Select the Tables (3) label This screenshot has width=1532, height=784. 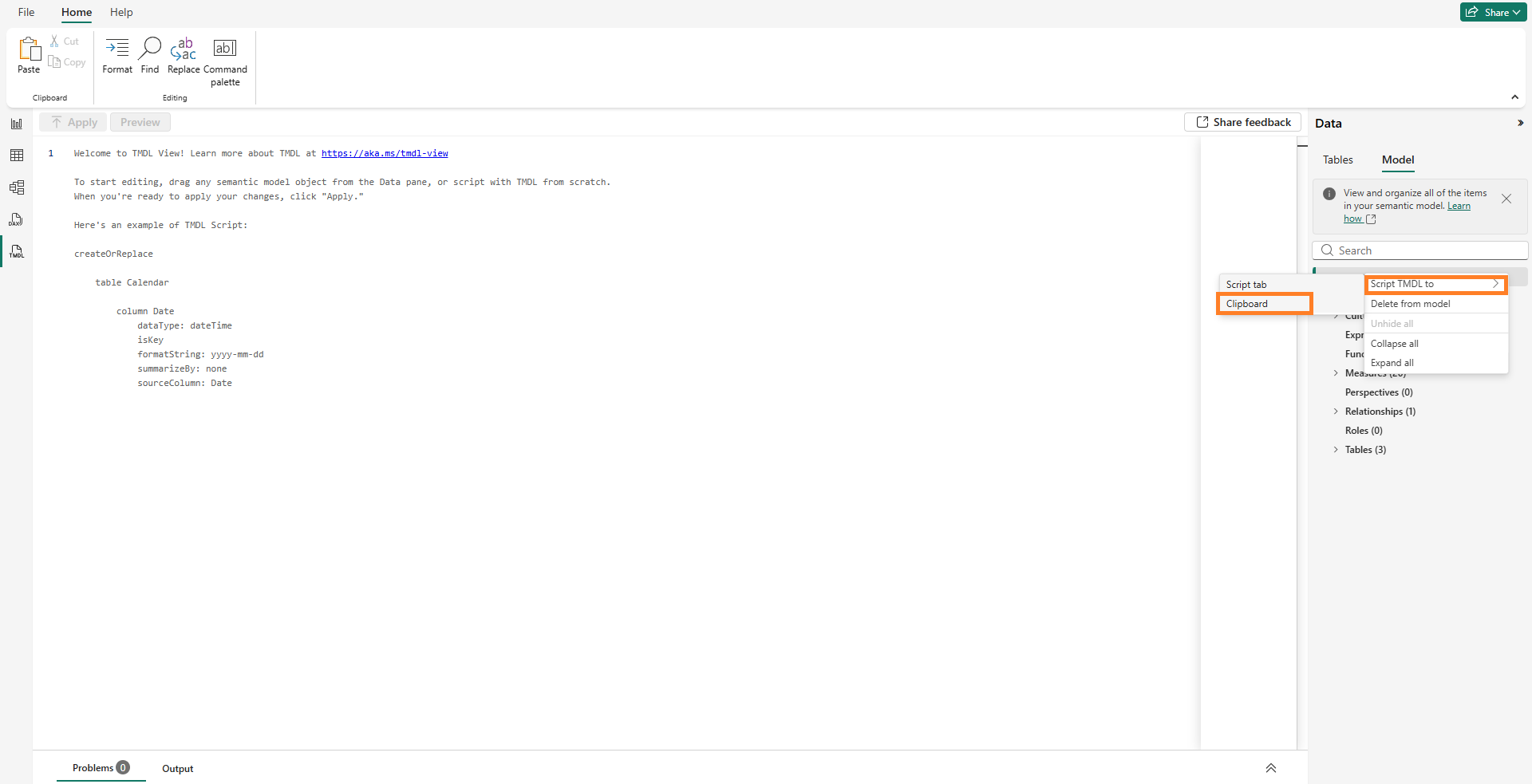pyautogui.click(x=1365, y=450)
